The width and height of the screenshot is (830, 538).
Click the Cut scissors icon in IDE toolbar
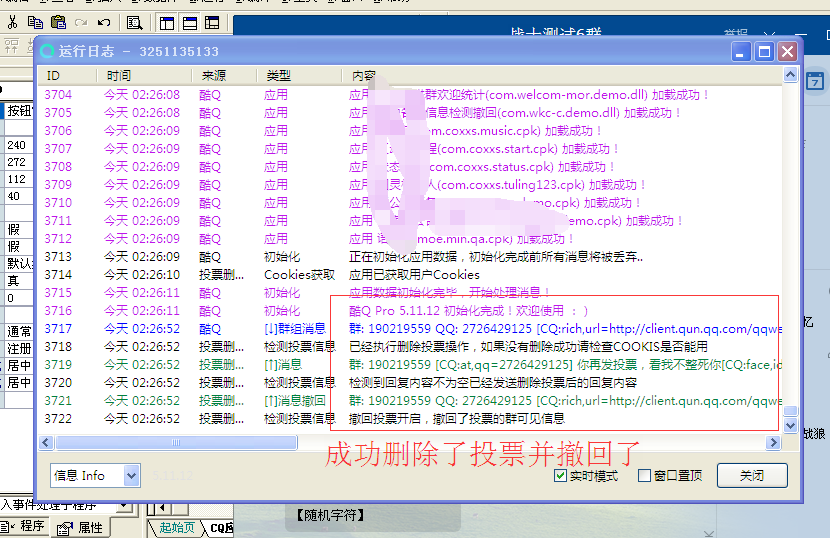(x=13, y=22)
